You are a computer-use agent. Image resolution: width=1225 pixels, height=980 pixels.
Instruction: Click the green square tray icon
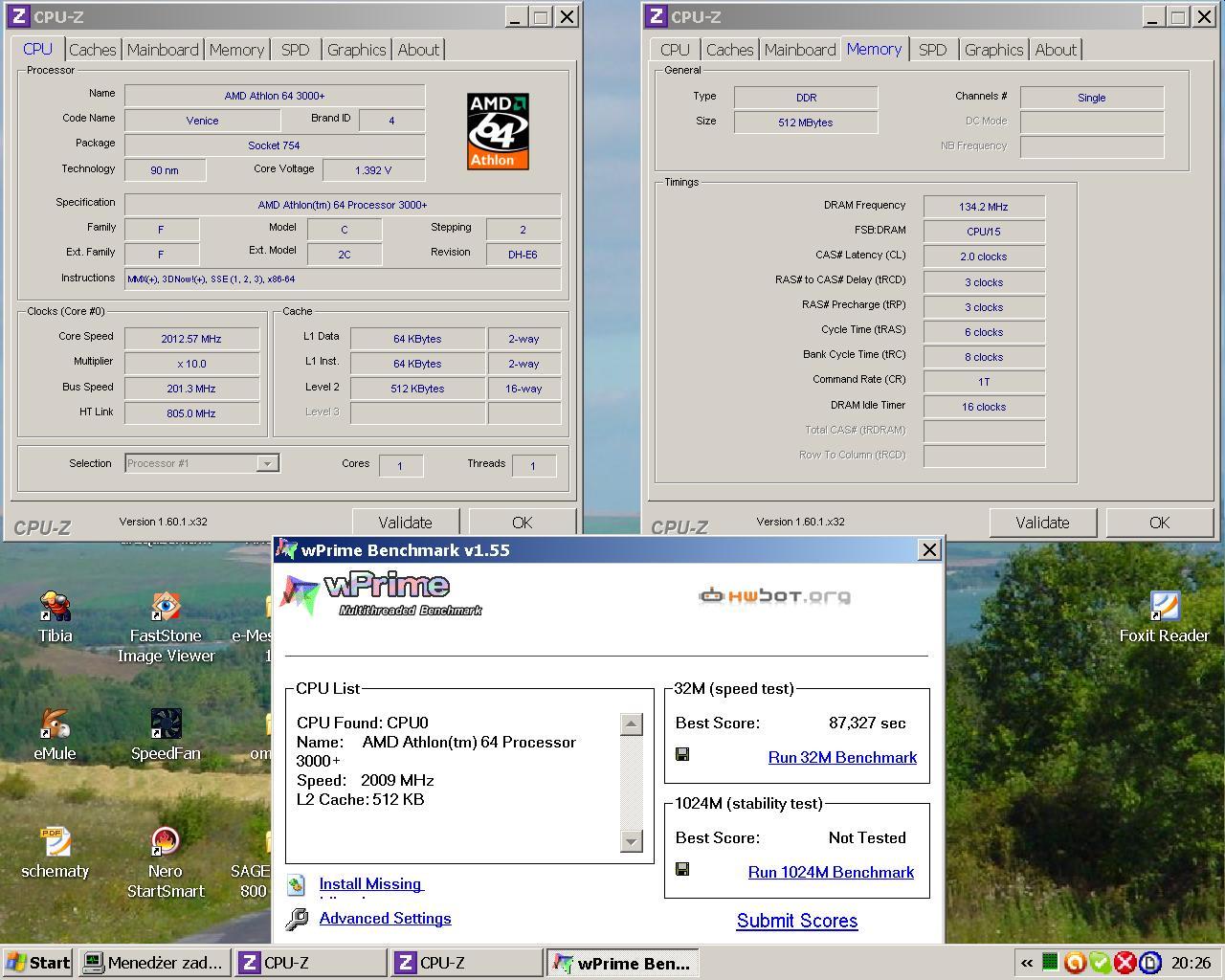(1050, 963)
